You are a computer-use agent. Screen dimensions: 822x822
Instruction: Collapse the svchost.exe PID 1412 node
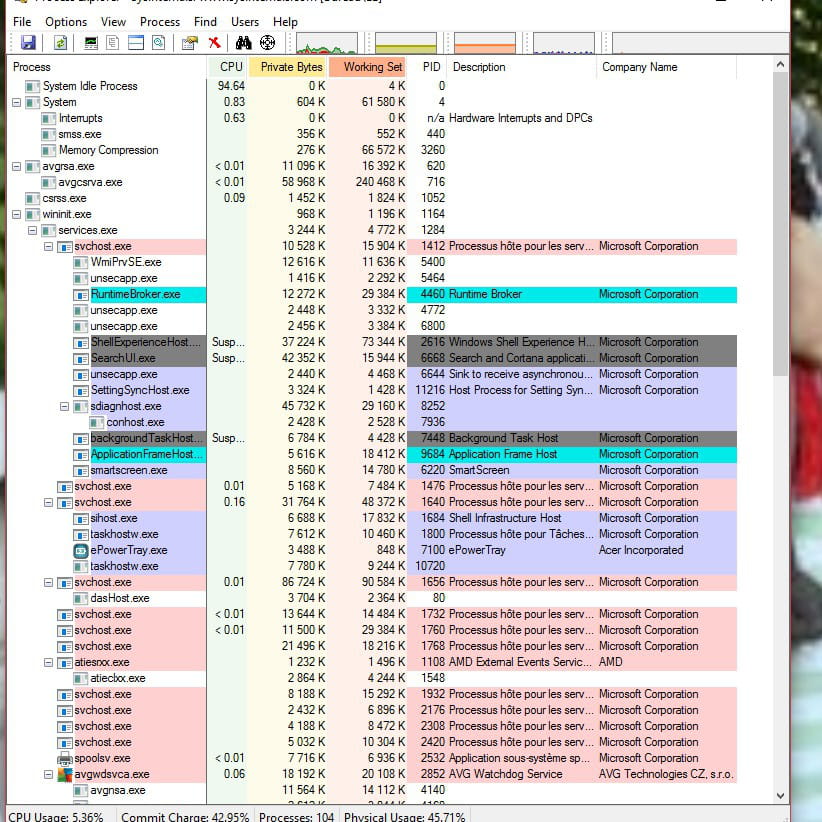tap(48, 246)
